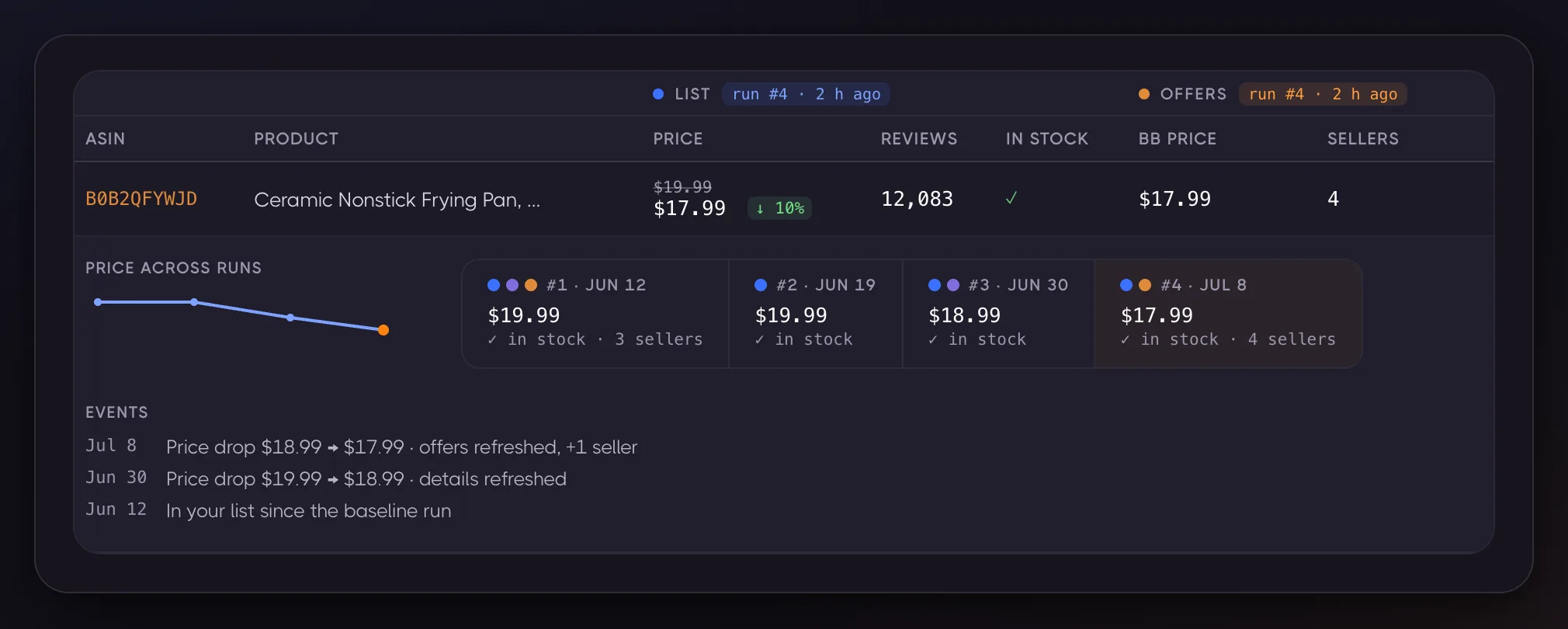Click the BB price $17.99 cell
This screenshot has height=629, width=1568.
[x=1174, y=199]
